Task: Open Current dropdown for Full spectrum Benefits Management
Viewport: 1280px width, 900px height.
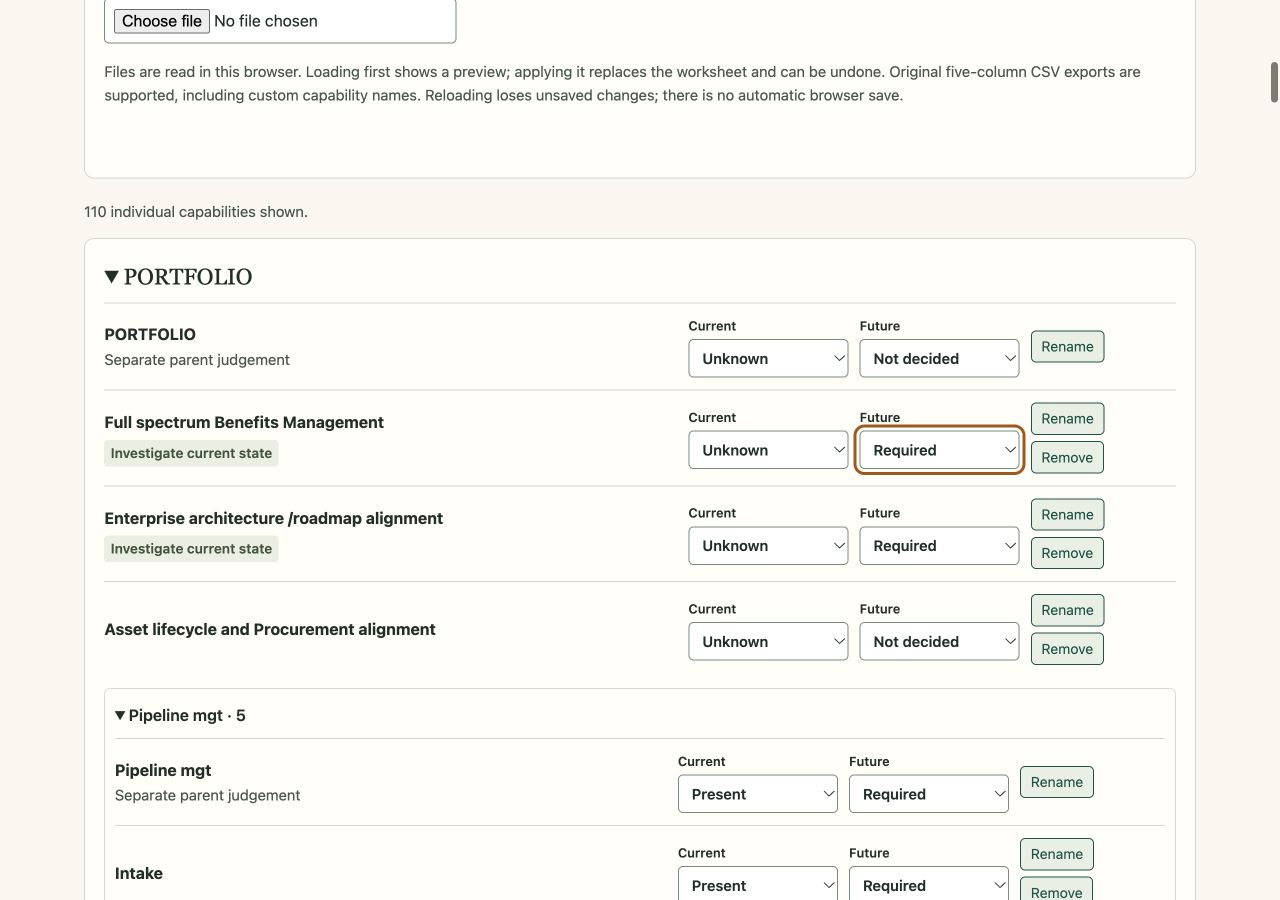Action: (768, 450)
